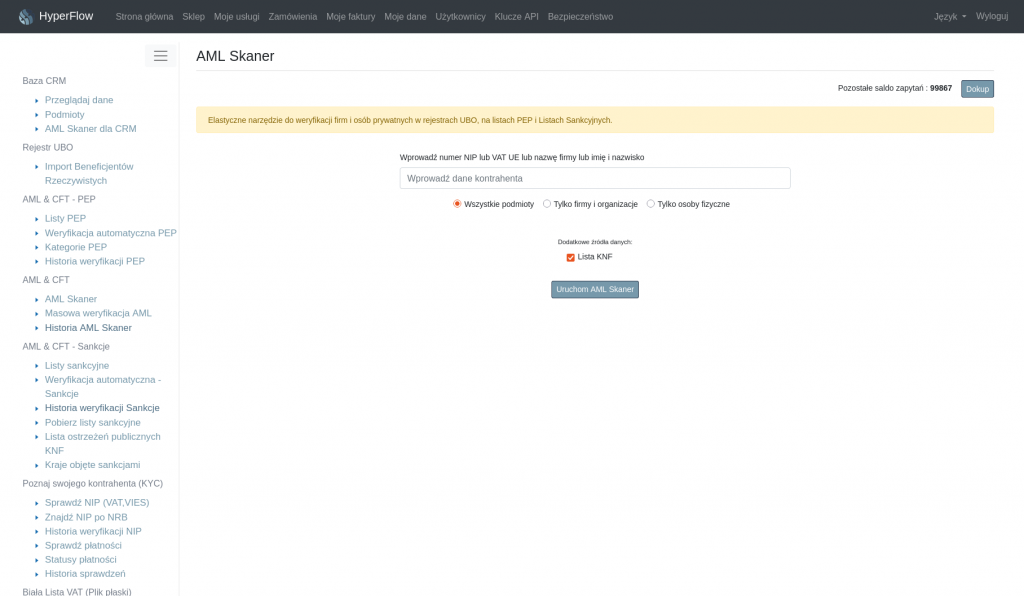The height and width of the screenshot is (596, 1024).
Task: Click the Rejestr UBO section heading
Action: point(48,148)
